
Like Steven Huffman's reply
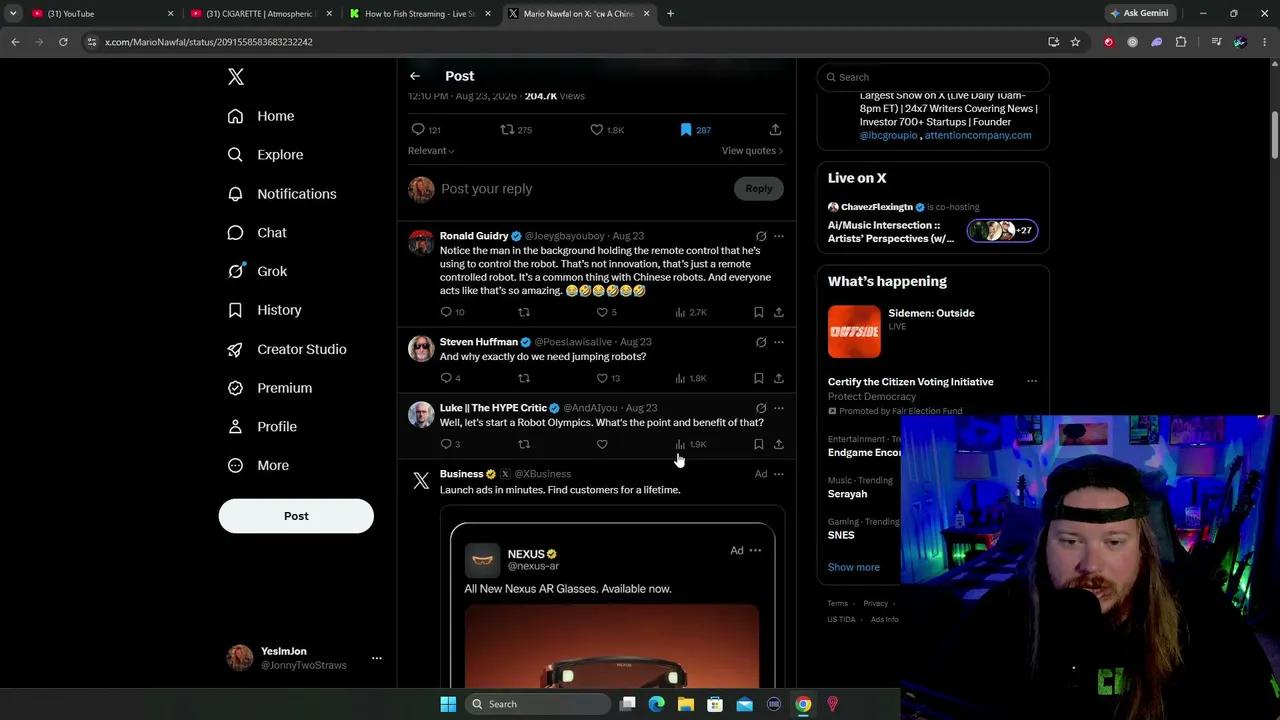(602, 379)
